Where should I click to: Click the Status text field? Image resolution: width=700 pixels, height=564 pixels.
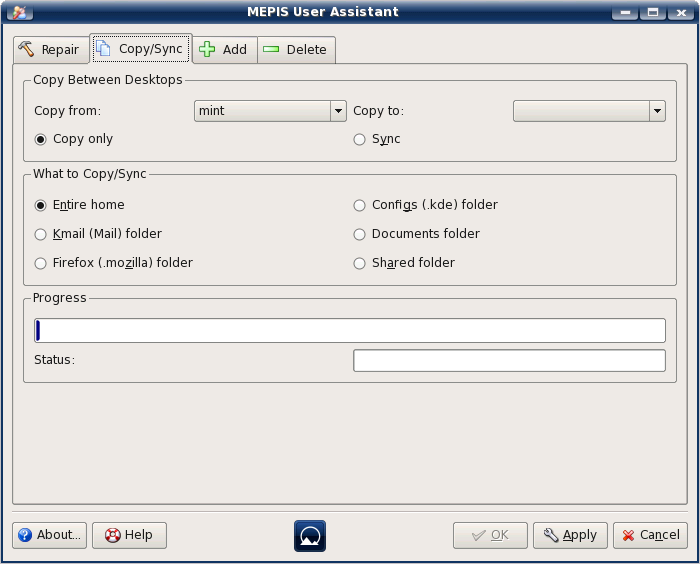(x=509, y=360)
